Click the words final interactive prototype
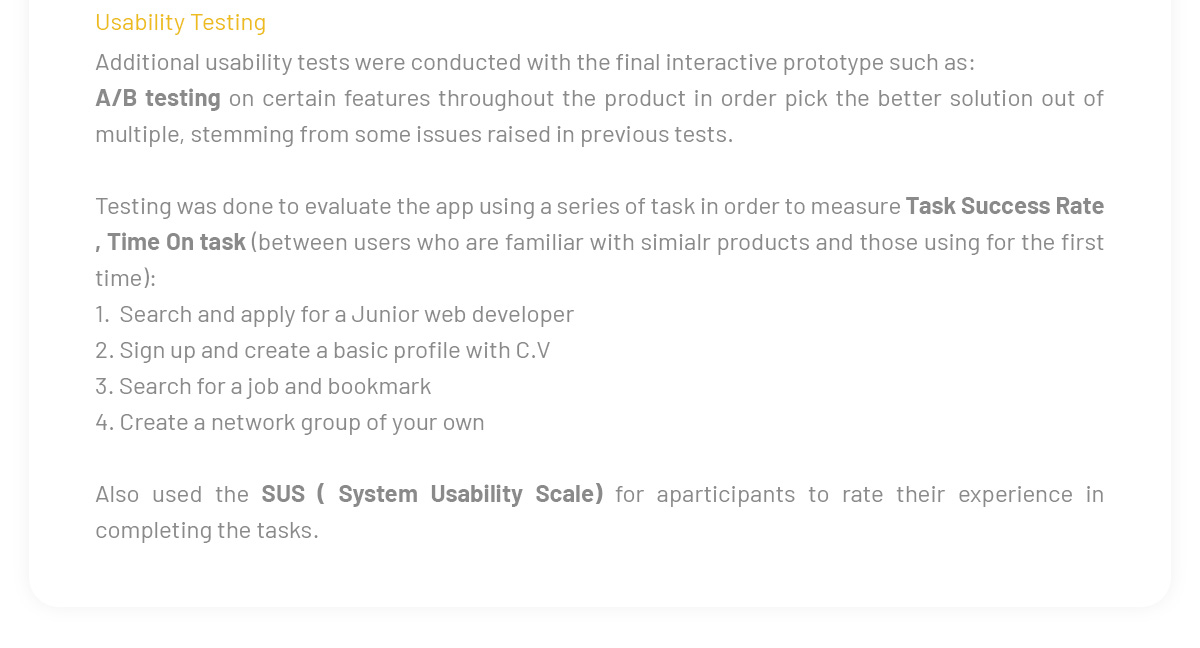 pyautogui.click(x=716, y=62)
